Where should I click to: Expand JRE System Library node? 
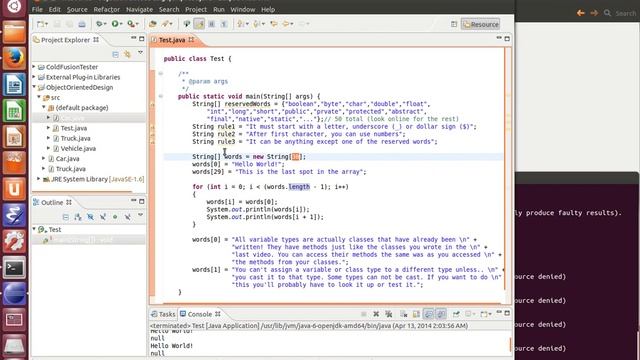(39, 179)
